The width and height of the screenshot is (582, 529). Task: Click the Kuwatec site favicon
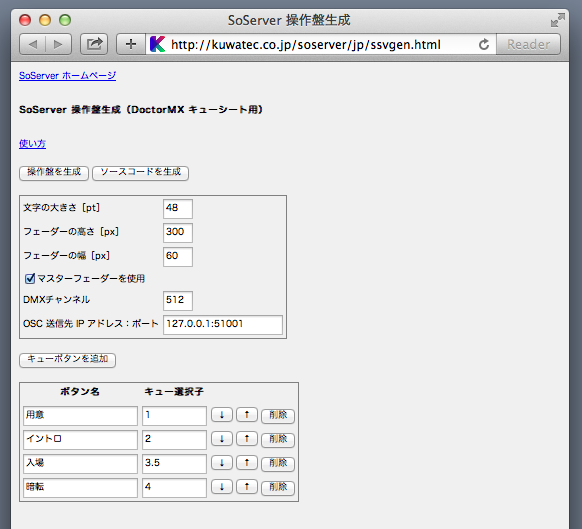pos(157,44)
